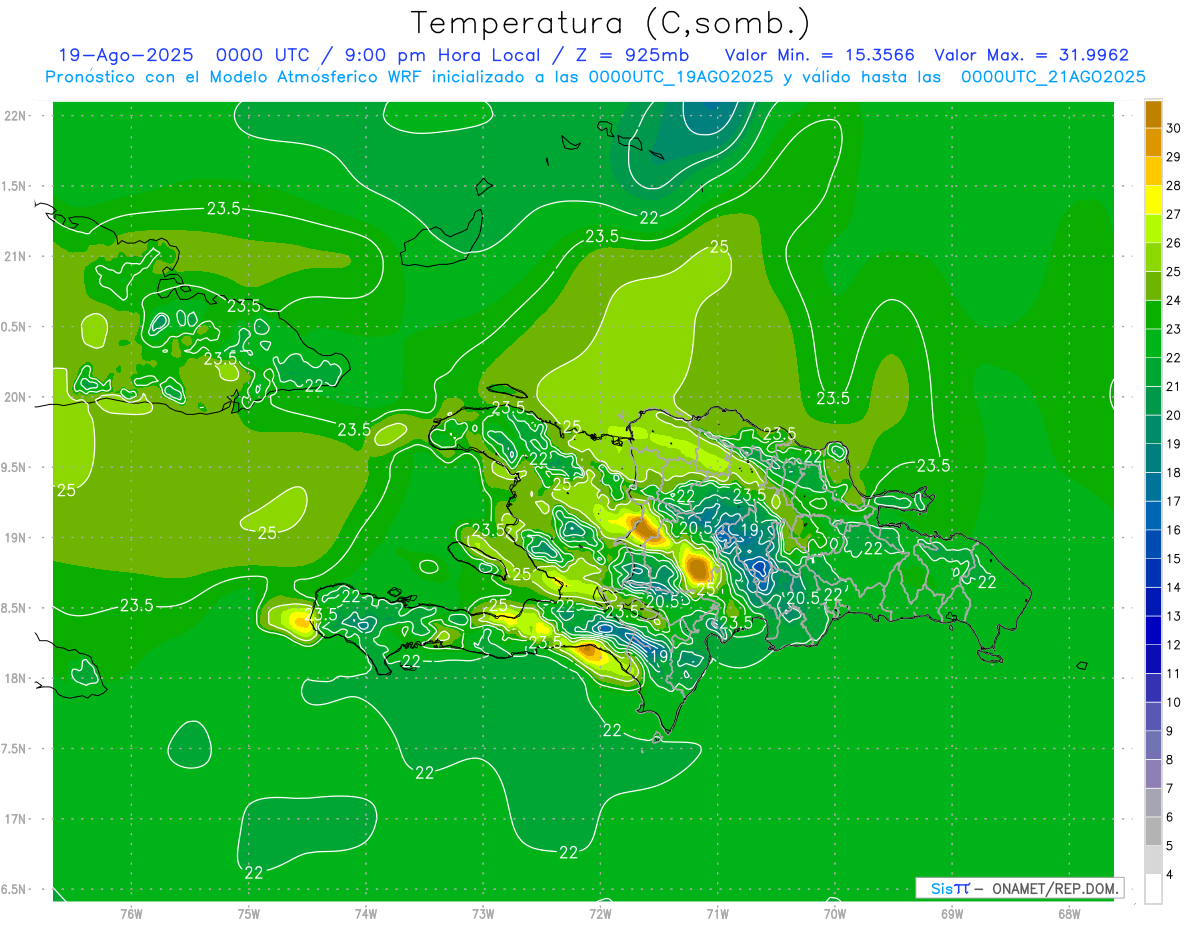Click the value '28' in the color legend
1200x927 pixels.
pyautogui.click(x=1173, y=186)
